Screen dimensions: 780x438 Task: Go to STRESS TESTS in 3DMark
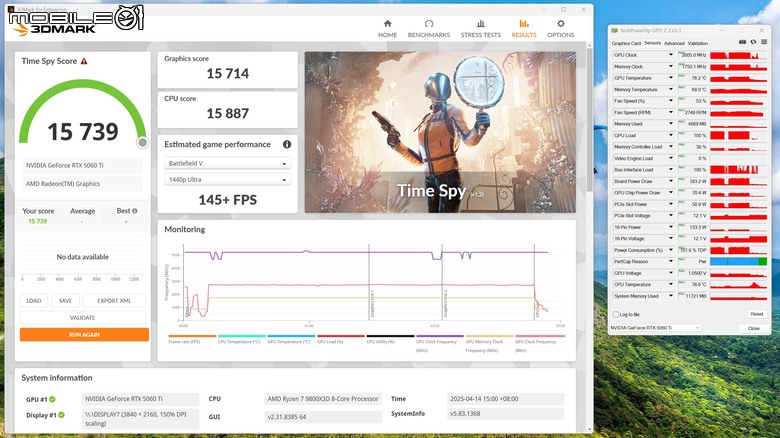tap(481, 29)
